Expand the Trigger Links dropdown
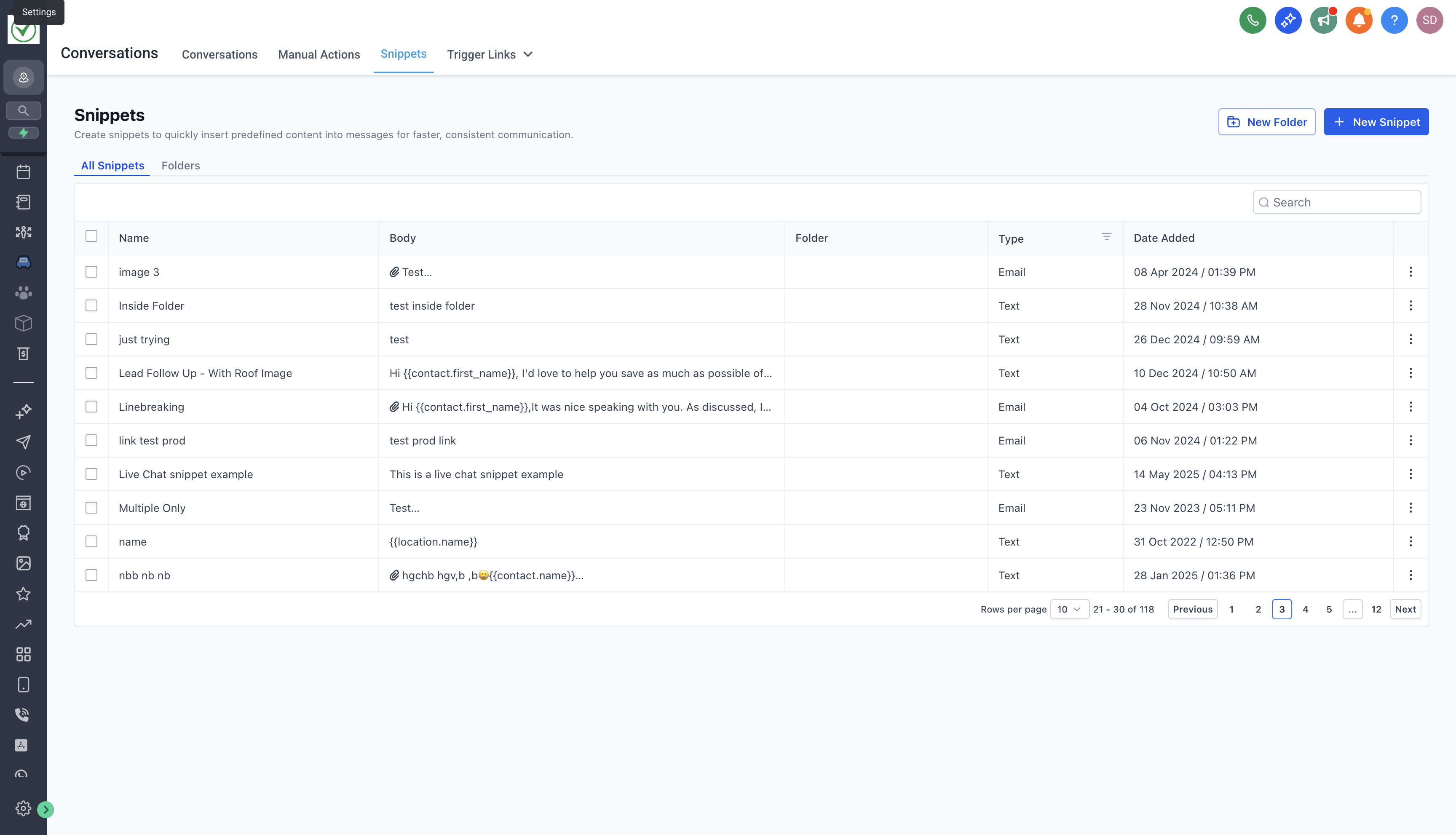Image resolution: width=1456 pixels, height=835 pixels. pos(490,54)
